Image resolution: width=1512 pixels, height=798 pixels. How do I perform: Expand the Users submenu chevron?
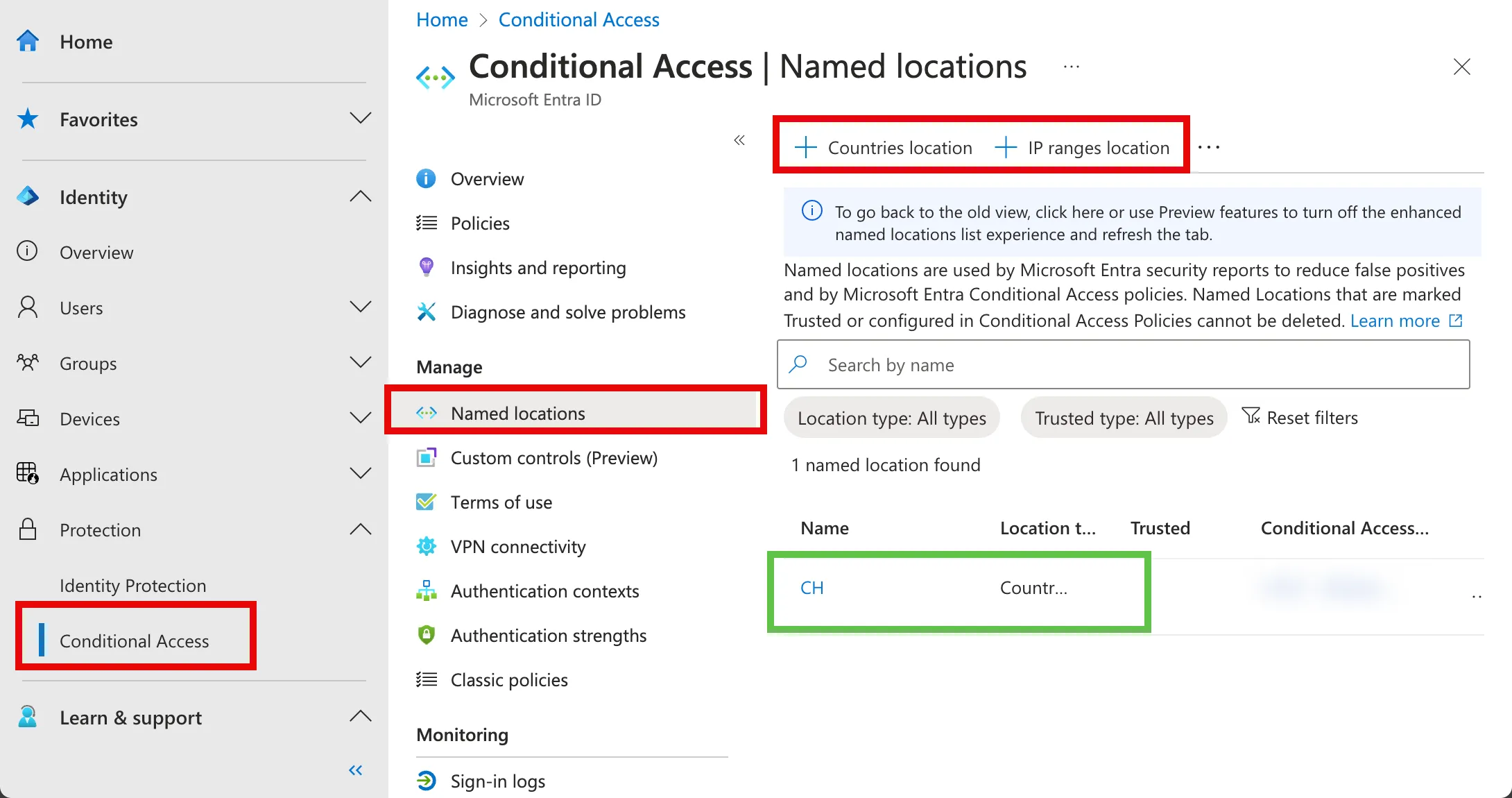tap(361, 306)
